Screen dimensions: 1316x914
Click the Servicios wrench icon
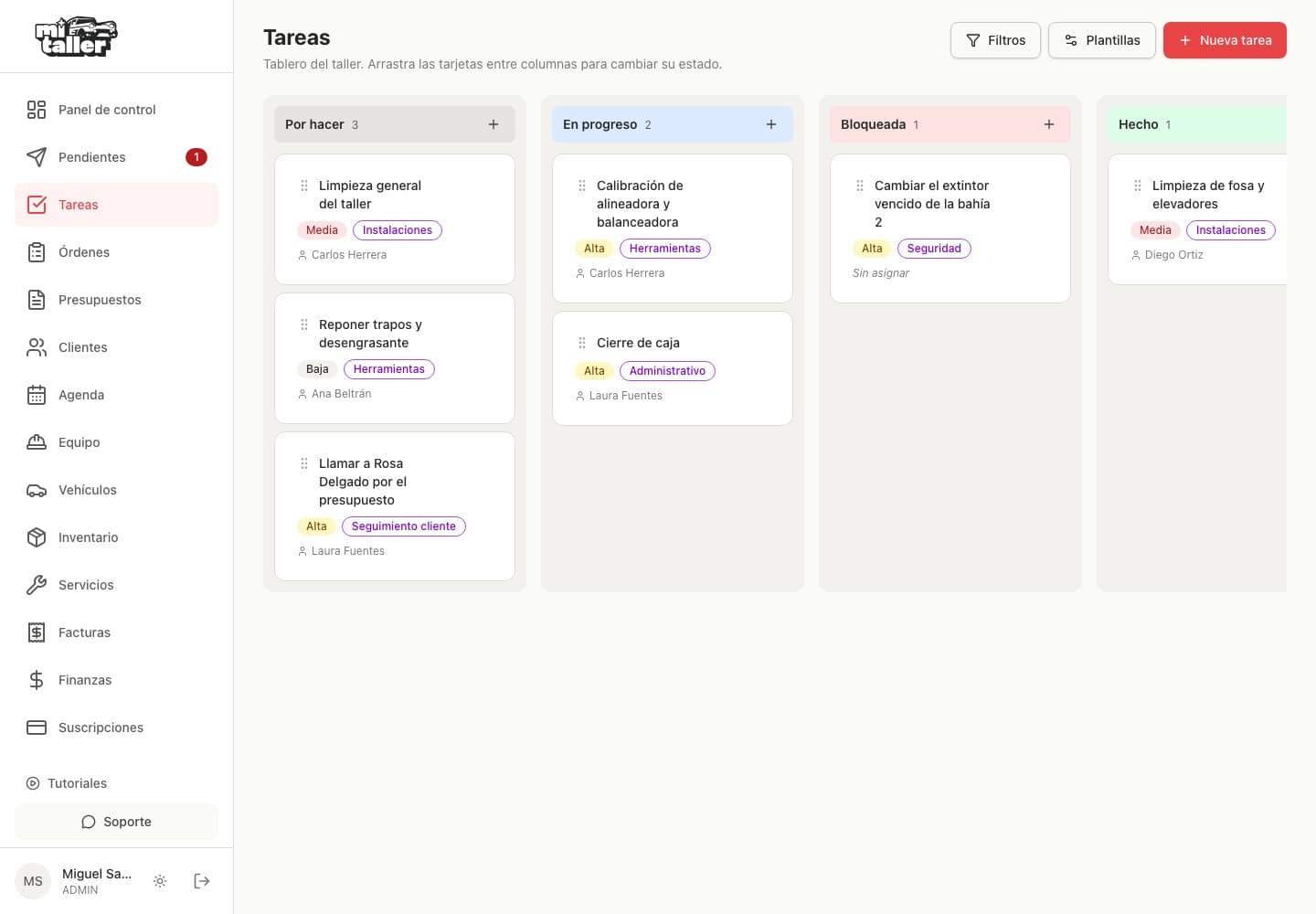[37, 585]
